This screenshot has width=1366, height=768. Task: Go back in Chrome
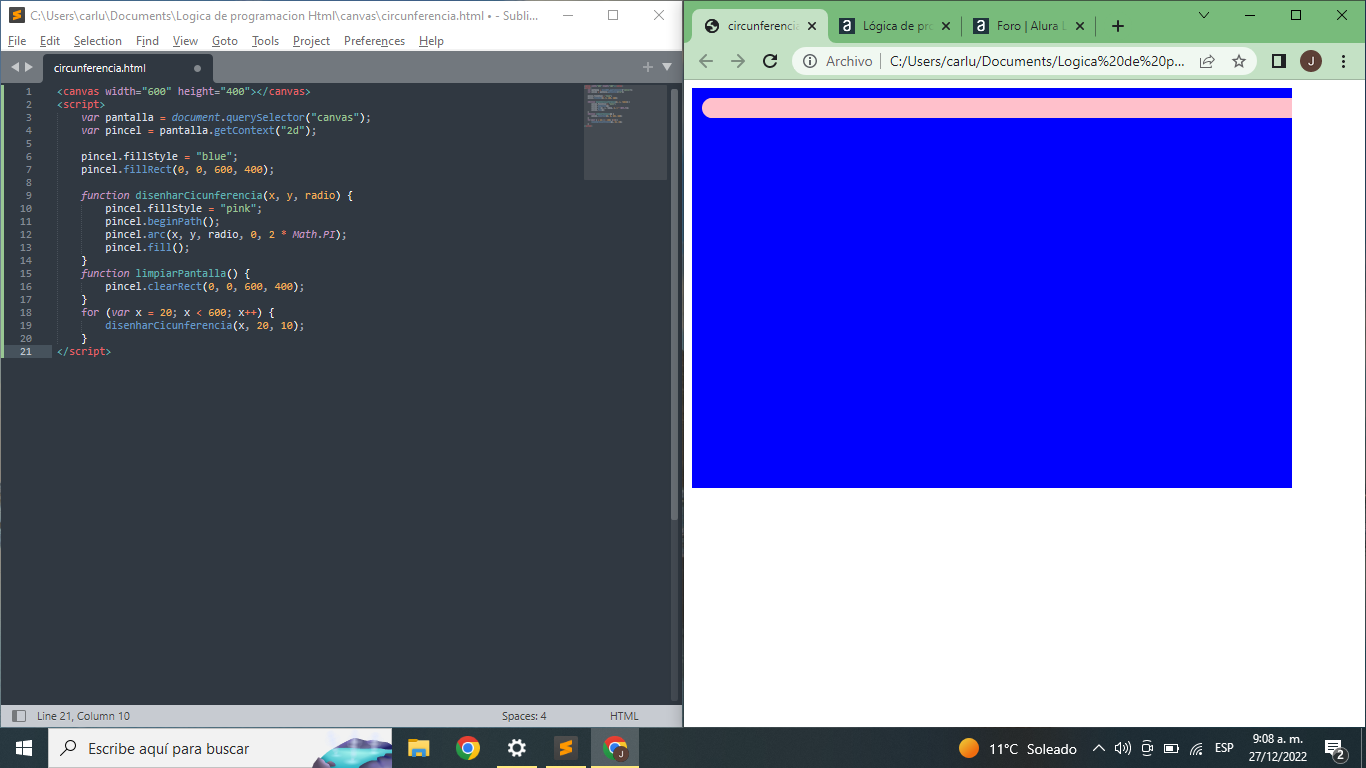pyautogui.click(x=706, y=61)
